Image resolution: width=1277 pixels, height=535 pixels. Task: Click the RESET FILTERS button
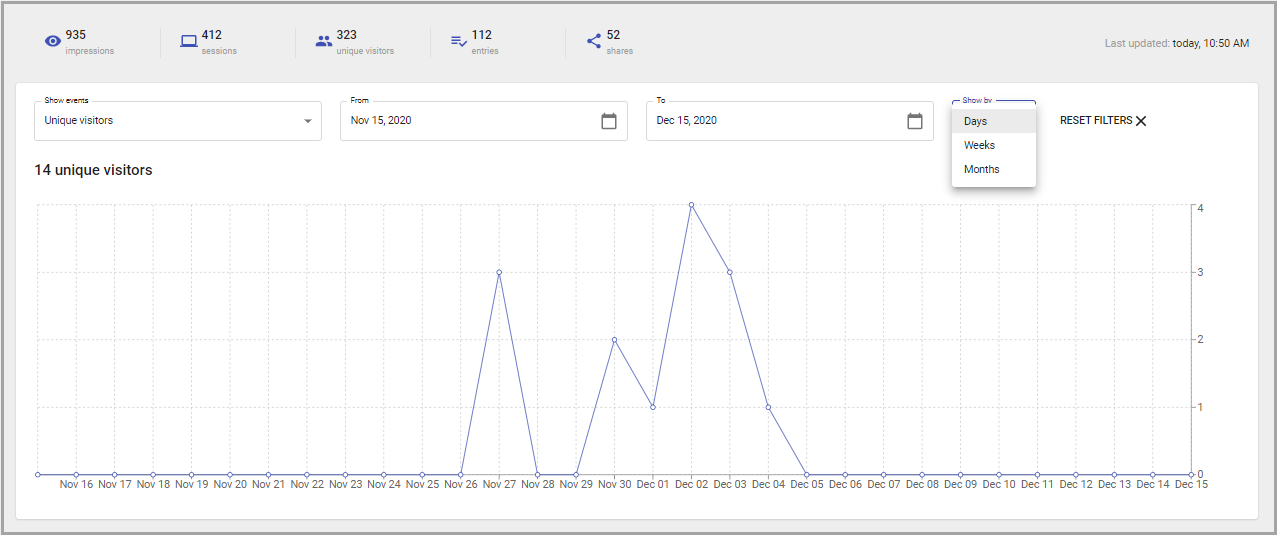[x=1103, y=121]
